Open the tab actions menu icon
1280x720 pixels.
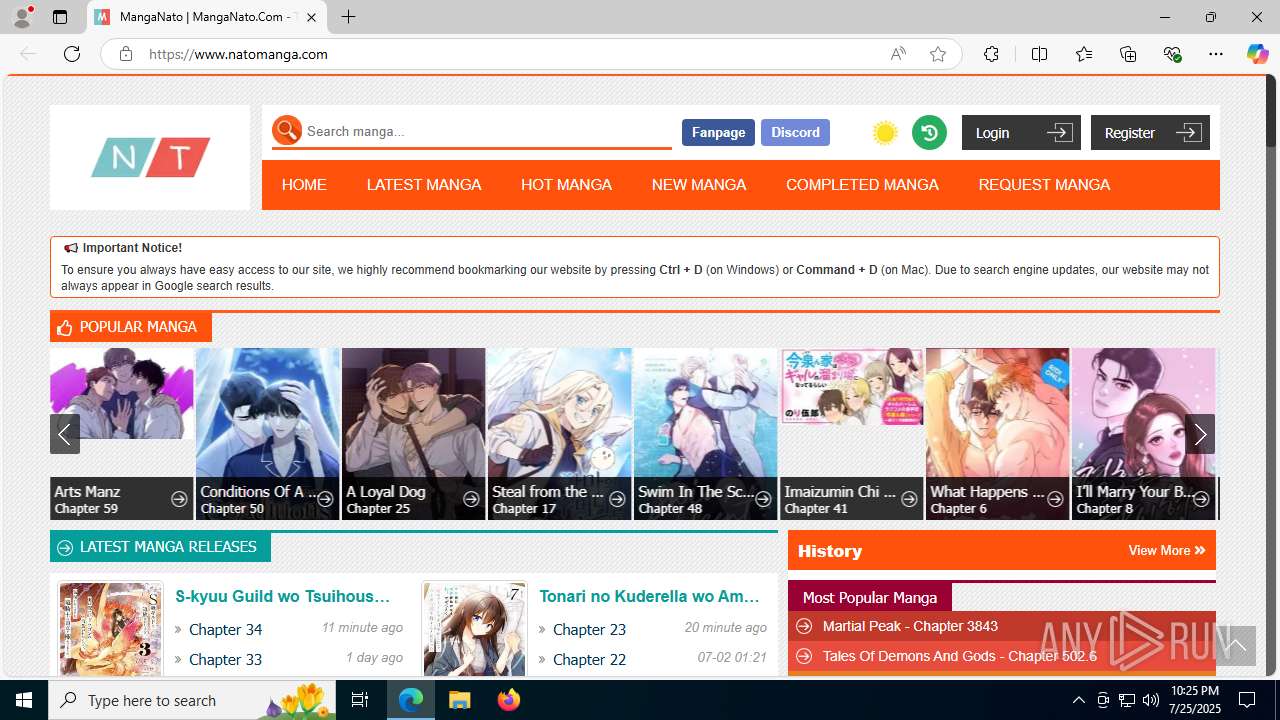pyautogui.click(x=60, y=17)
